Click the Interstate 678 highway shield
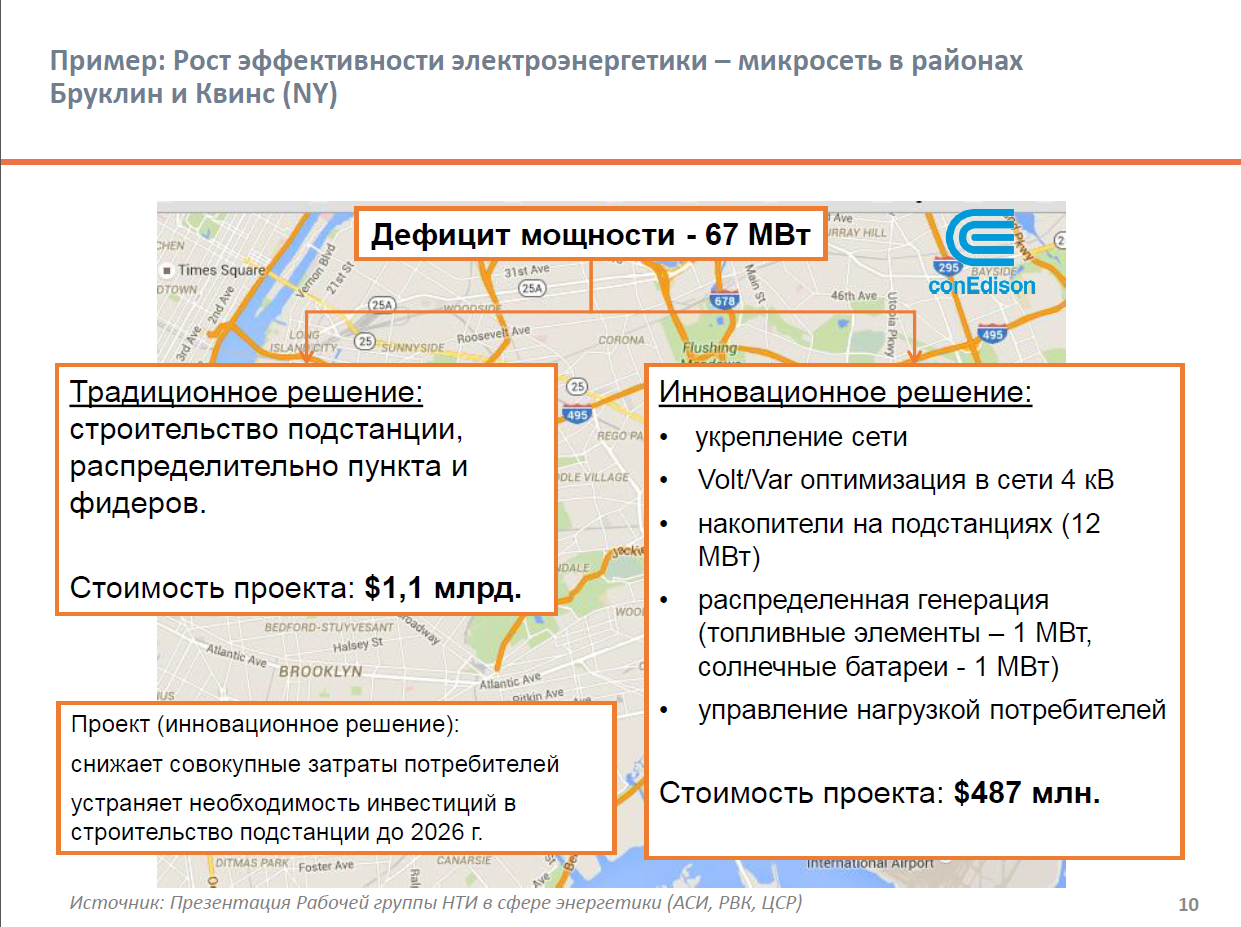This screenshot has height=927, width=1241. coord(724,298)
